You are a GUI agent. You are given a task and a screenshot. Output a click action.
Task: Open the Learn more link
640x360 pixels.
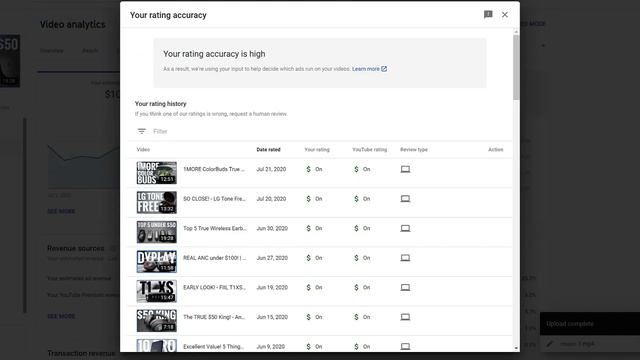[369, 69]
